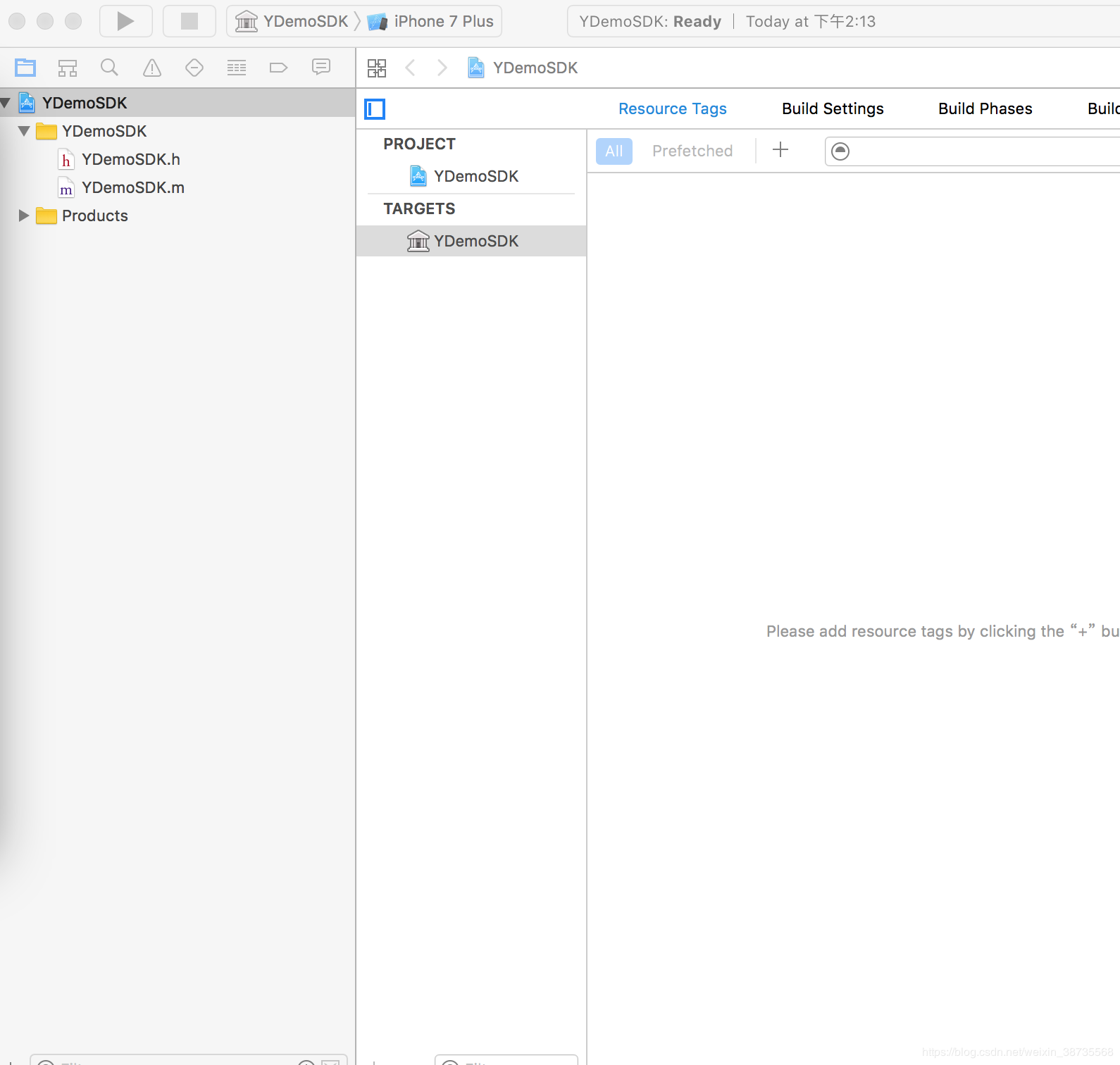
Task: Open the YDemoSDK scheme selector
Action: [293, 21]
